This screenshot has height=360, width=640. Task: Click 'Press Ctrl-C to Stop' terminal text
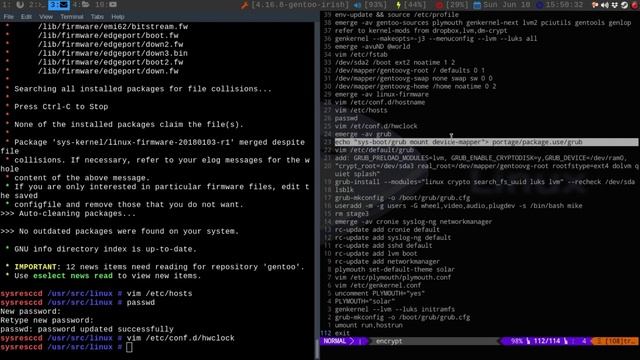coord(61,107)
